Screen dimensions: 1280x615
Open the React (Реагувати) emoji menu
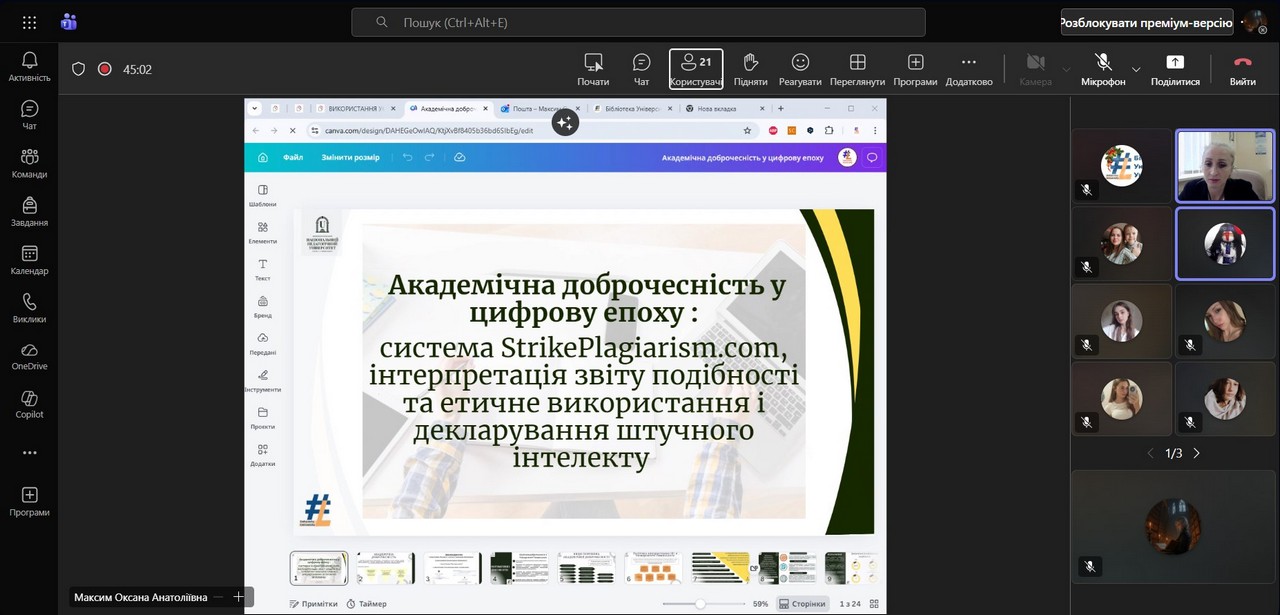(x=800, y=69)
